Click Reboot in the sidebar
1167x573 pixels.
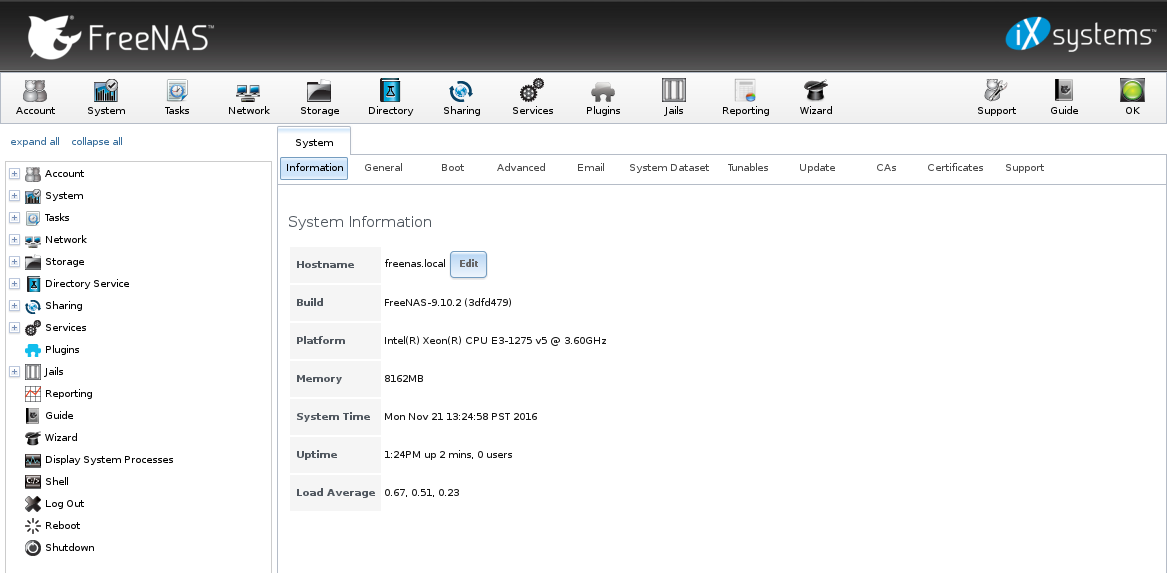click(63, 525)
